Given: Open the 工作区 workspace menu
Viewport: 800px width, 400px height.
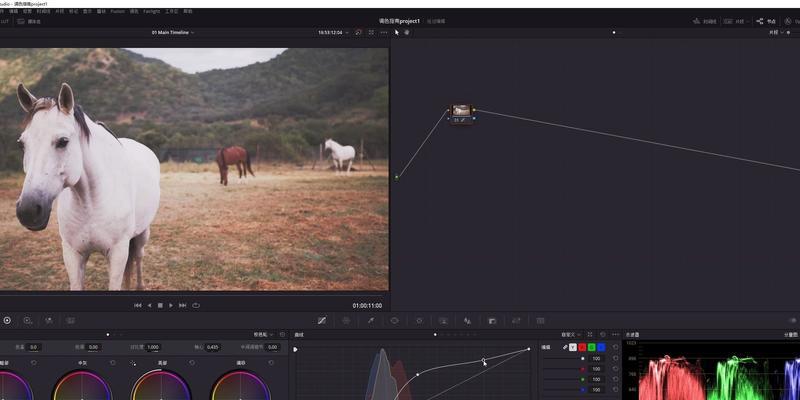Looking at the screenshot, I should click(x=172, y=11).
